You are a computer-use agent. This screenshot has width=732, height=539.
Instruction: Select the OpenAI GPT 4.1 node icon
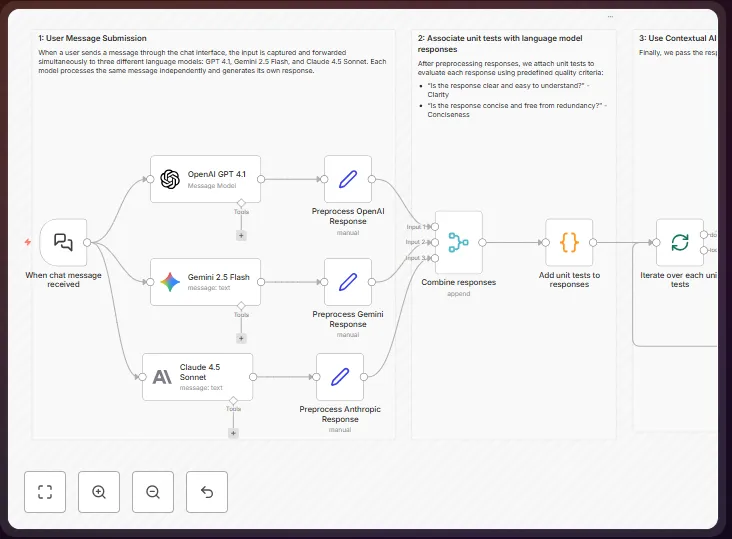click(170, 179)
